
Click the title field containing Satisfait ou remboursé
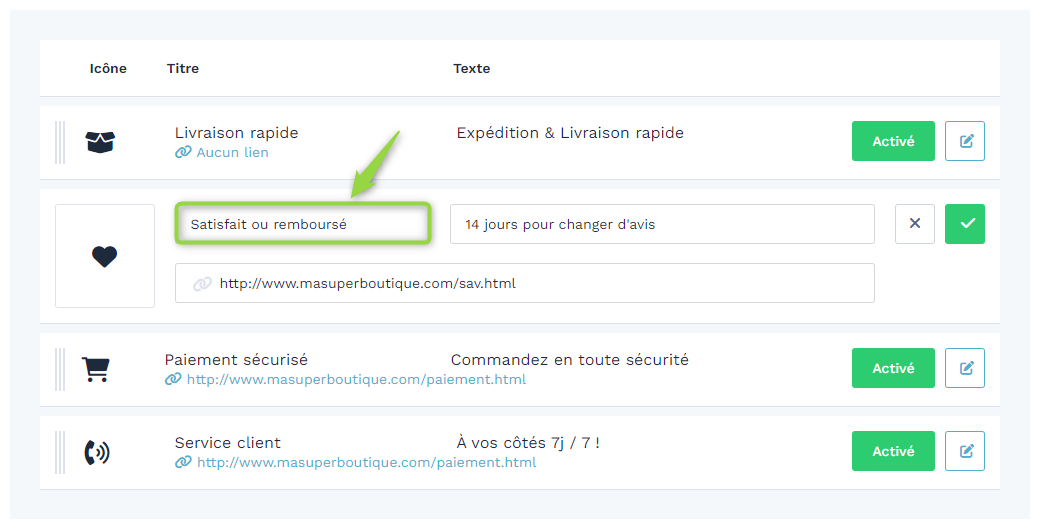tap(303, 224)
